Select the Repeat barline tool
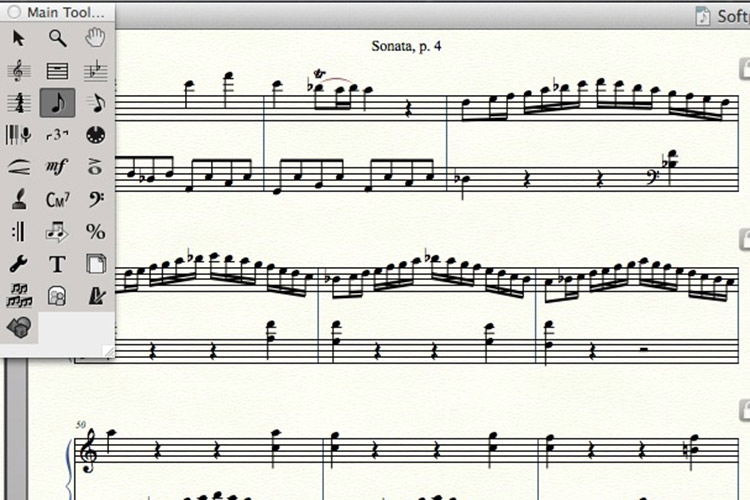This screenshot has width=750, height=500. pos(19,232)
